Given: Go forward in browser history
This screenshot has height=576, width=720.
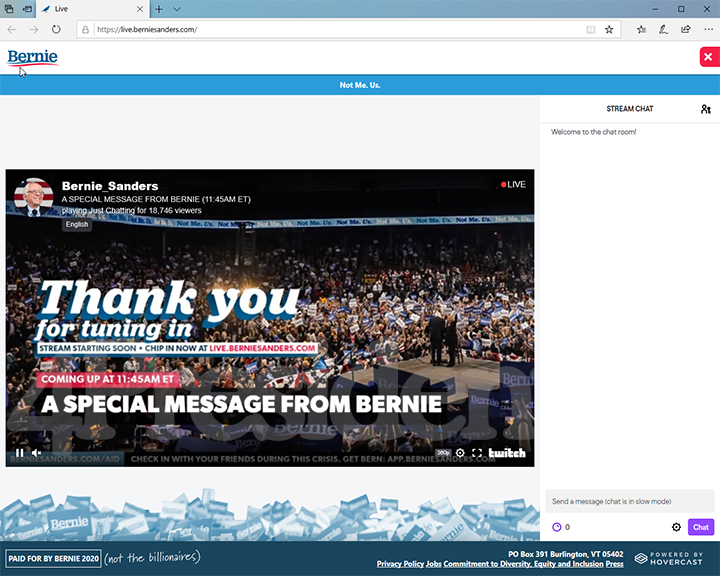Looking at the screenshot, I should click(x=34, y=29).
